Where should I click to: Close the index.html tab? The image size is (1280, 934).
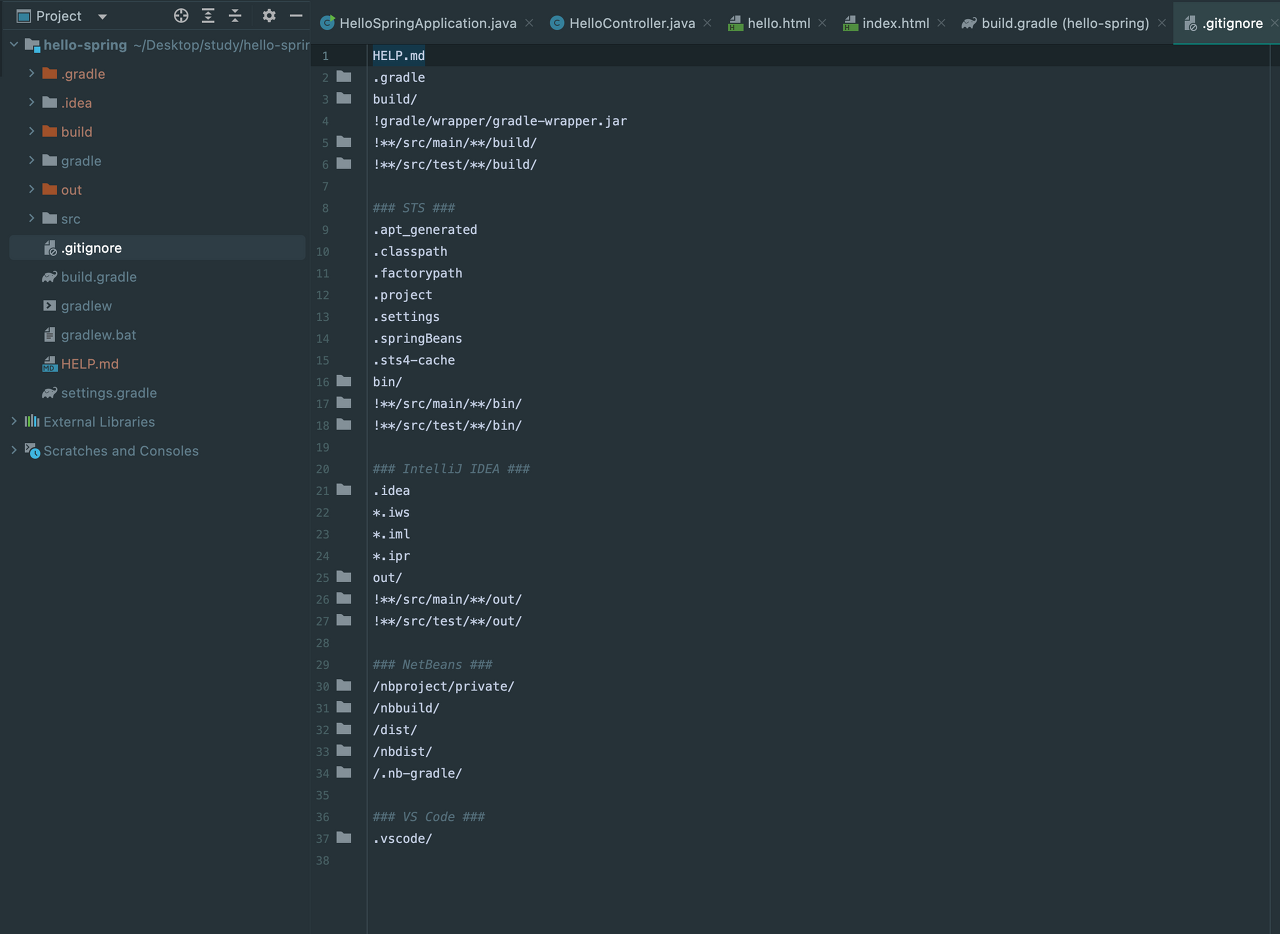point(941,23)
